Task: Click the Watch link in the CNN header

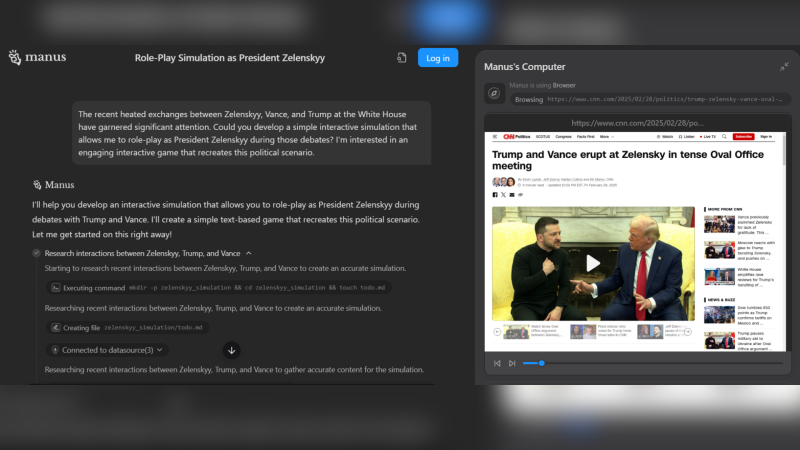Action: coord(665,137)
